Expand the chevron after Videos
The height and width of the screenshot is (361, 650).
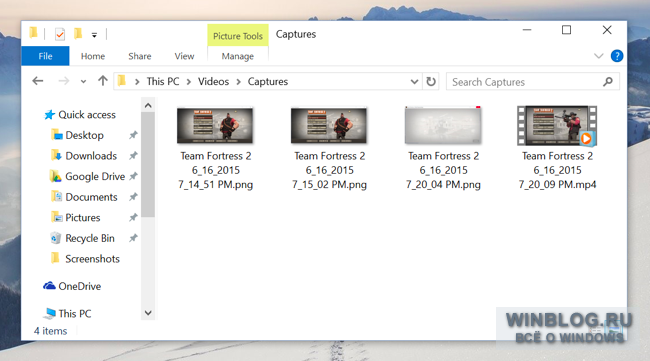(238, 82)
